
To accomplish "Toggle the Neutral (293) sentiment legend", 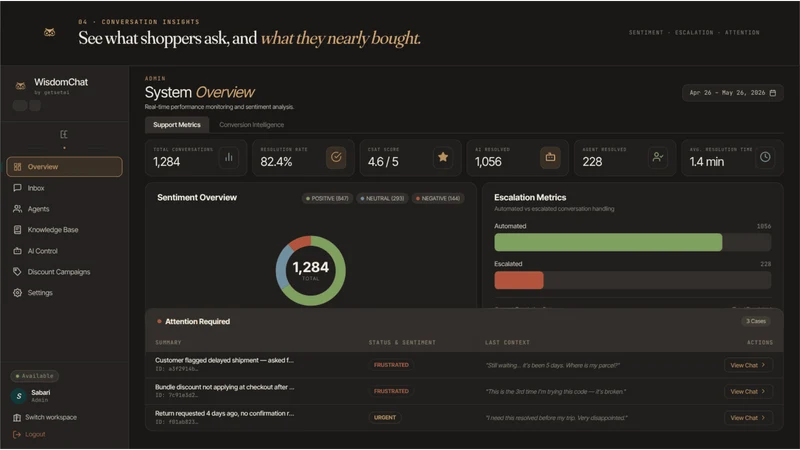I will click(x=383, y=198).
